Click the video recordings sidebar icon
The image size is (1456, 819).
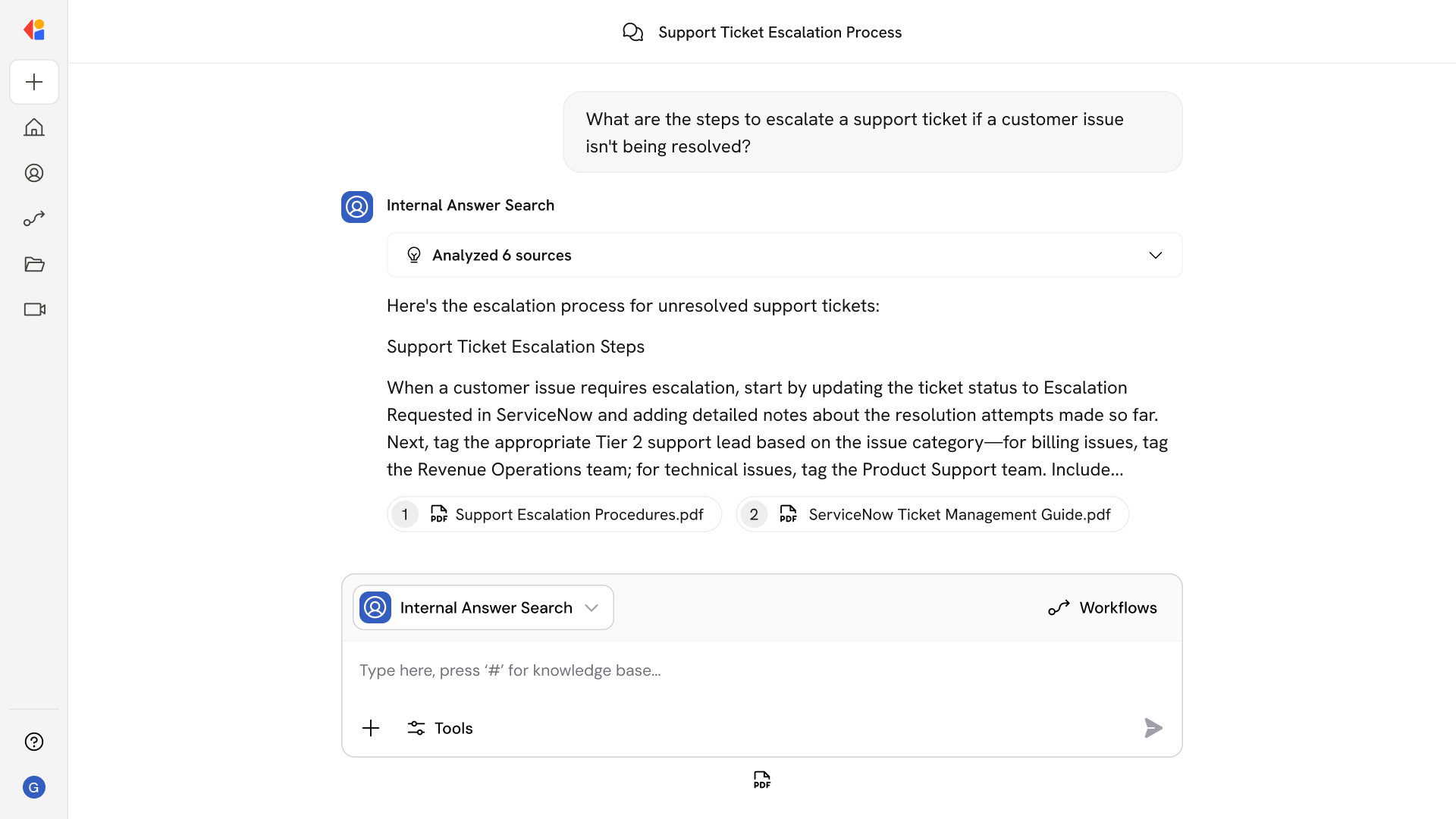[33, 309]
